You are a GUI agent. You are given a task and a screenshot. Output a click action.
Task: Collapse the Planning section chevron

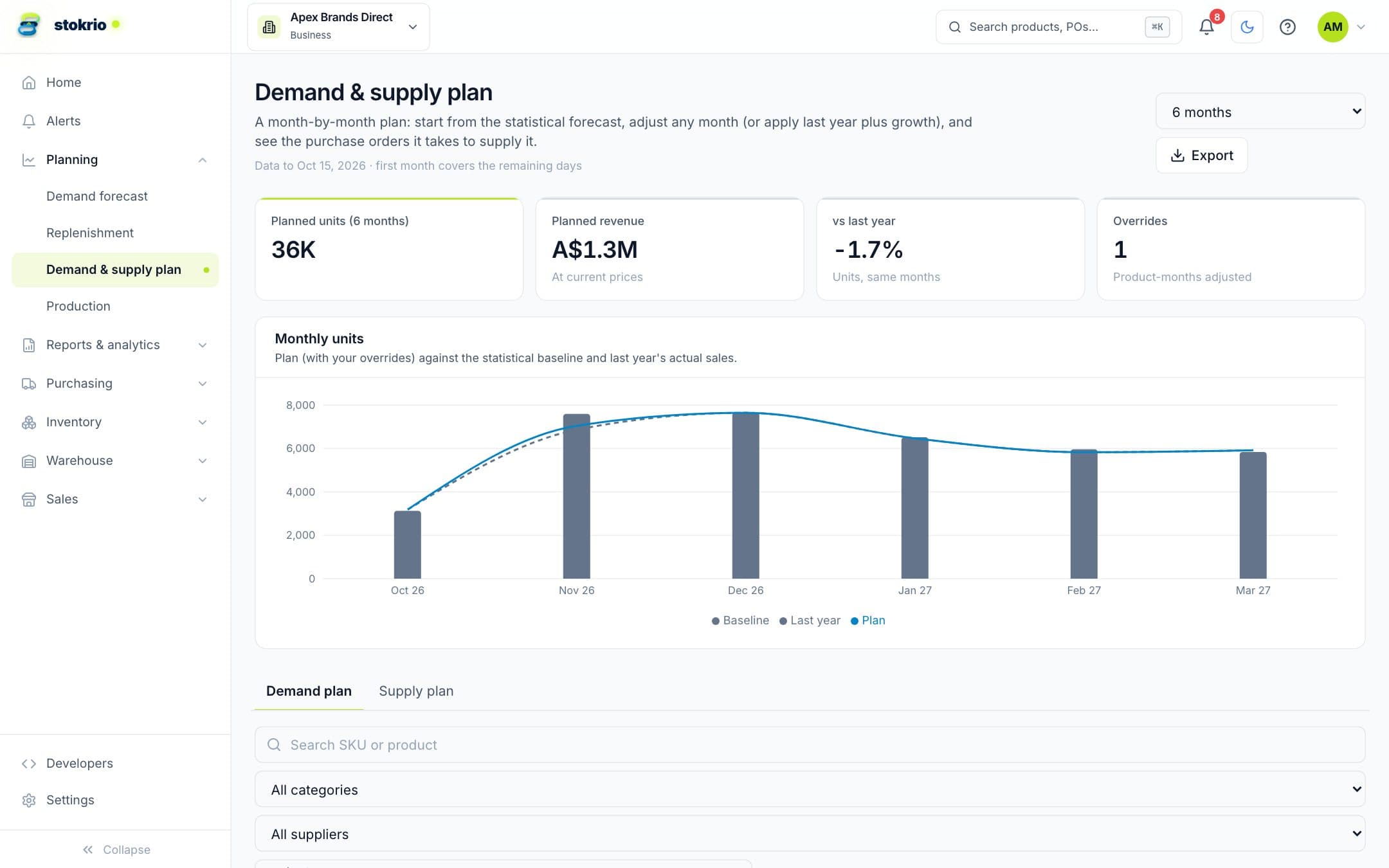click(203, 159)
